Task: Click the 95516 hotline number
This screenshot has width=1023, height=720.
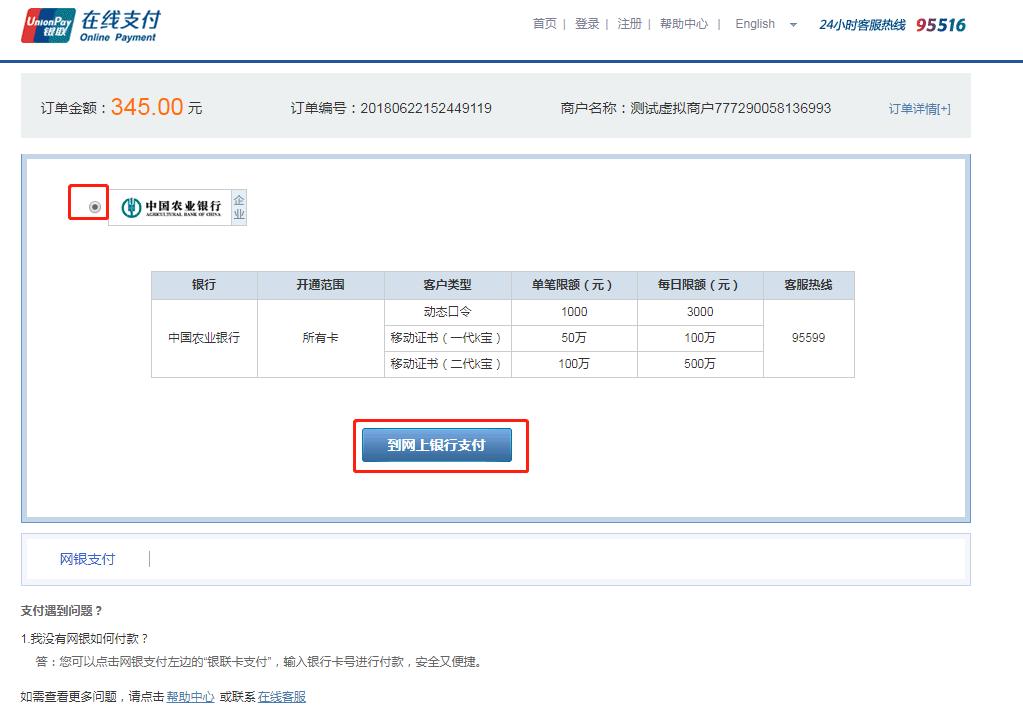Action: pos(941,25)
